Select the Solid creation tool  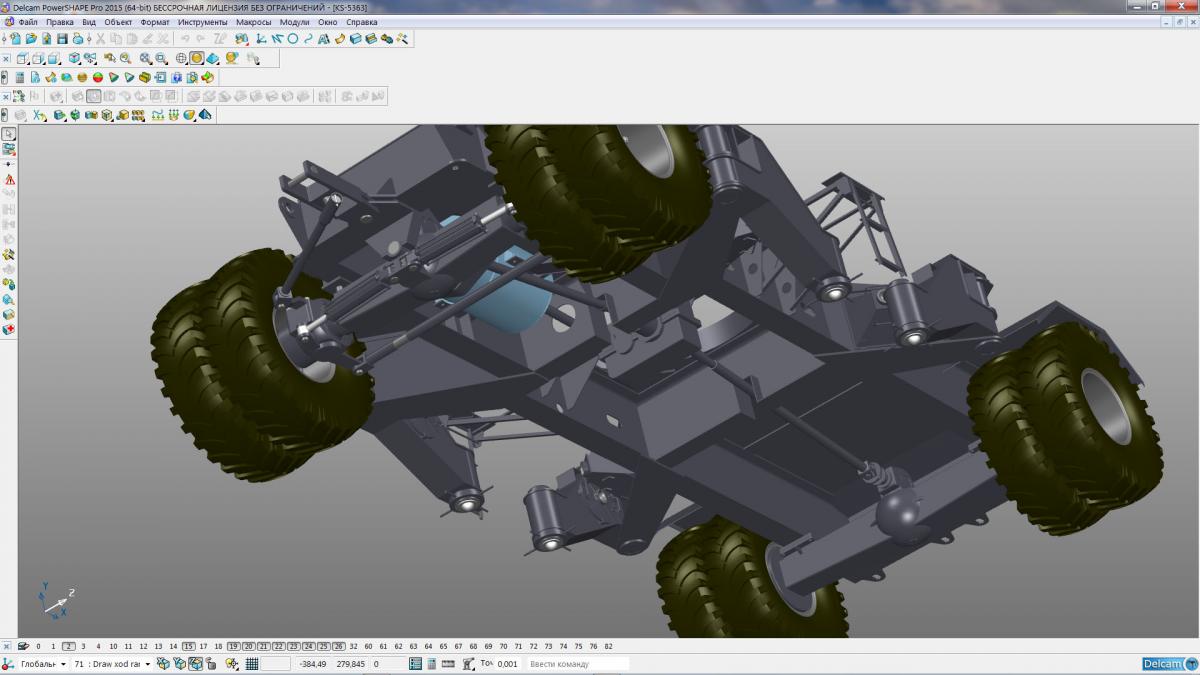coord(355,39)
